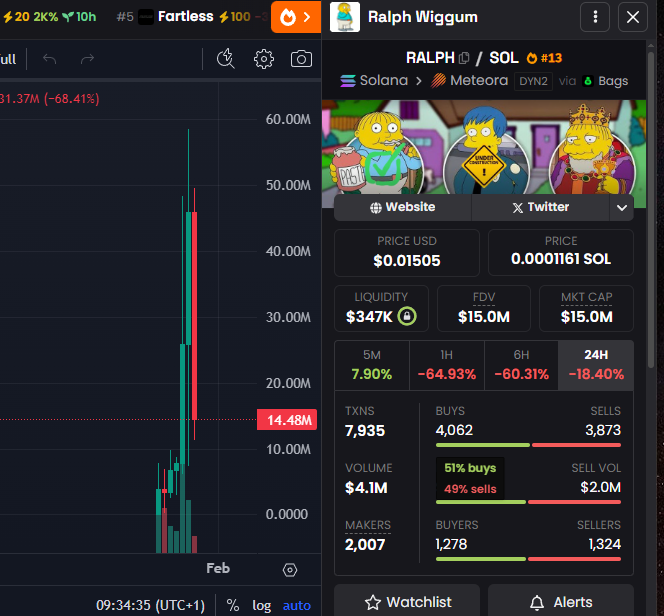
Task: Open chart settings gear icon
Action: tap(264, 59)
